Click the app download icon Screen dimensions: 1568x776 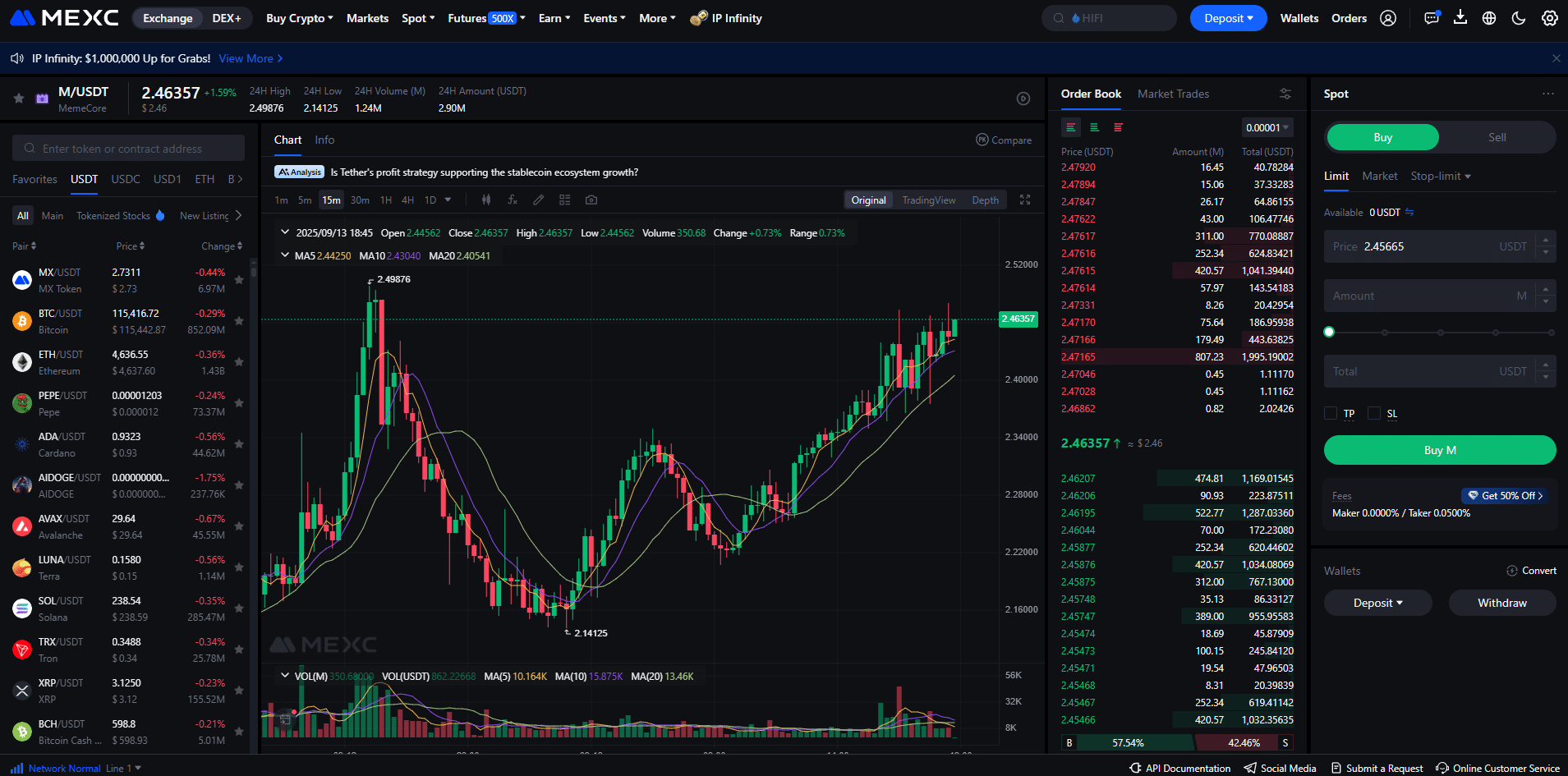point(1460,17)
